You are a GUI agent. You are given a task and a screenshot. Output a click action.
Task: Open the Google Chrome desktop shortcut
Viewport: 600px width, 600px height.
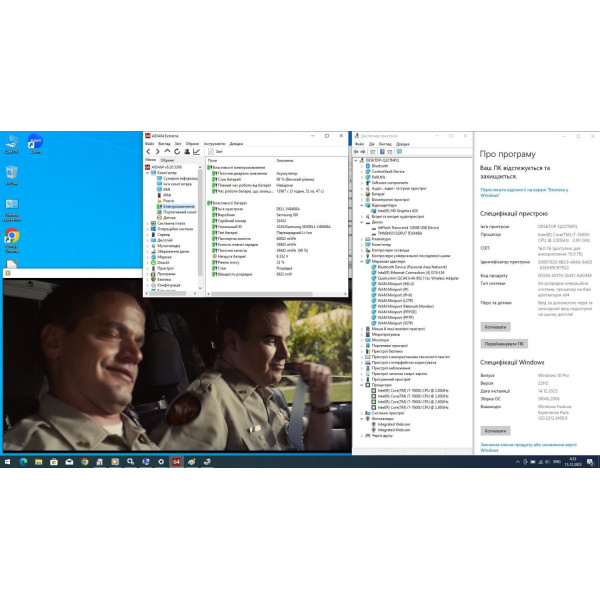(11, 240)
